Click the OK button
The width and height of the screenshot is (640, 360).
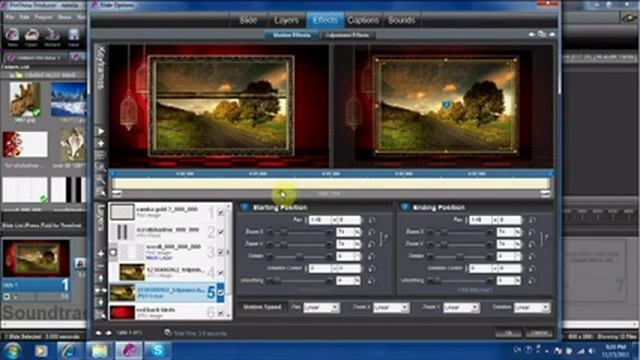(508, 333)
